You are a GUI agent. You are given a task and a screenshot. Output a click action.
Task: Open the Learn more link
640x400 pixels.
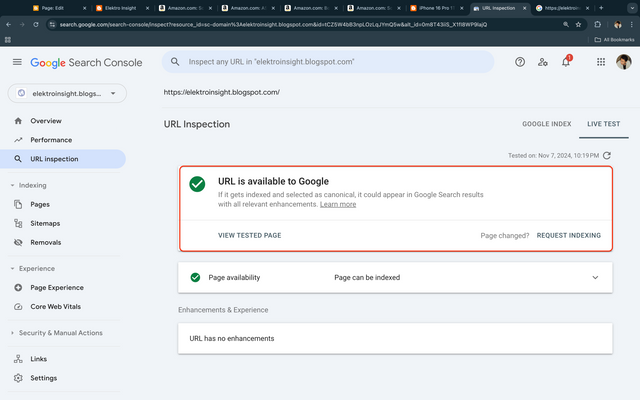pos(338,204)
